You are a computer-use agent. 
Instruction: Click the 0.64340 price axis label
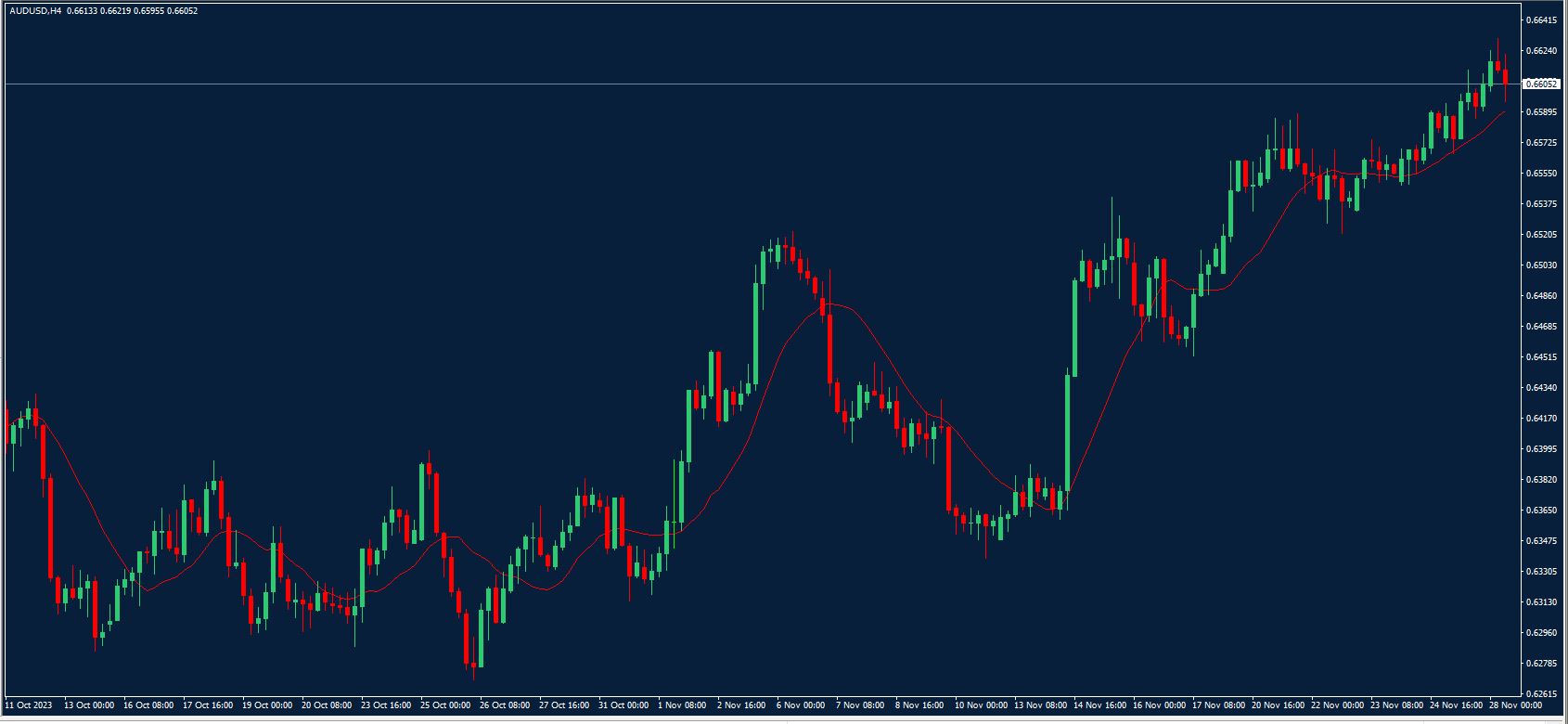(1540, 388)
